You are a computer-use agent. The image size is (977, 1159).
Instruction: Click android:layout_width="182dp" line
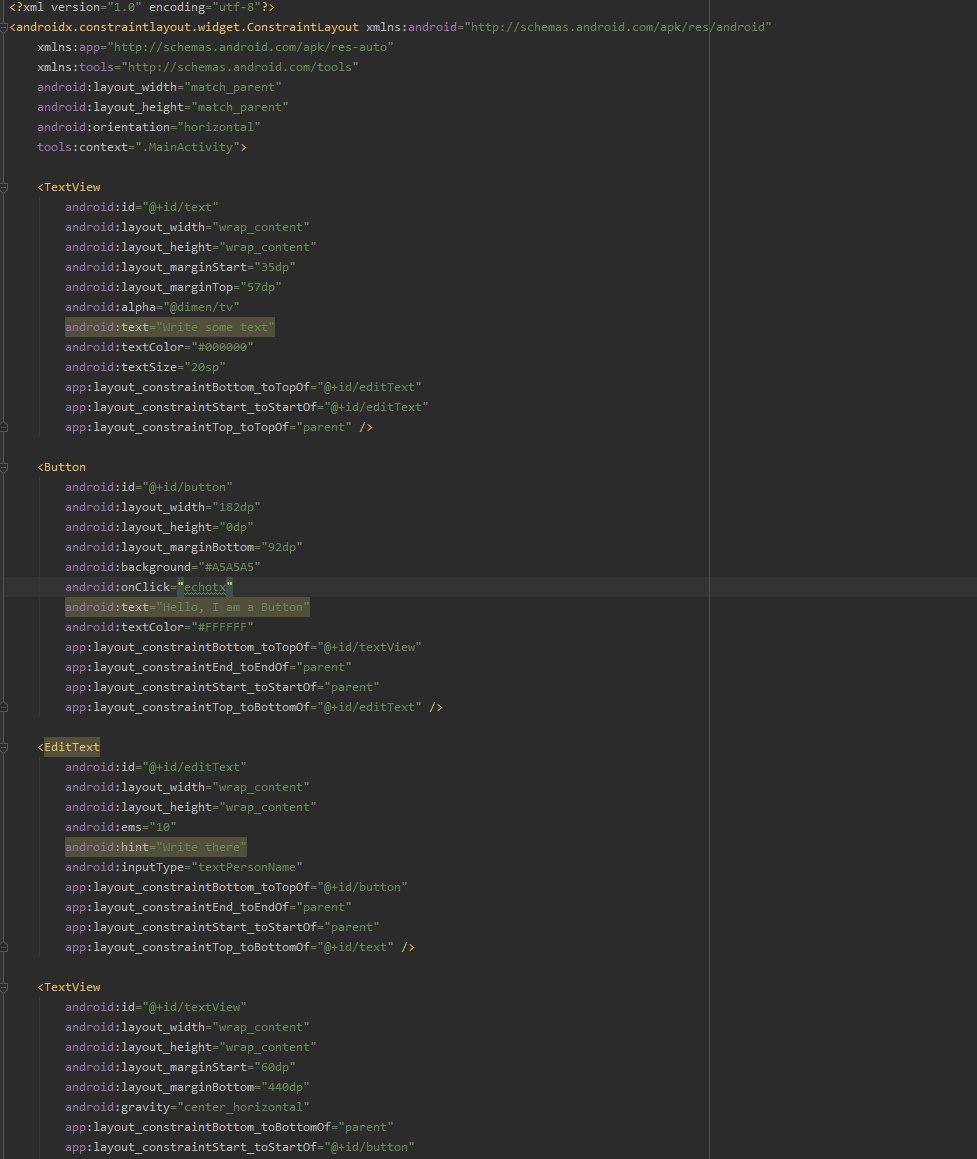(x=163, y=507)
